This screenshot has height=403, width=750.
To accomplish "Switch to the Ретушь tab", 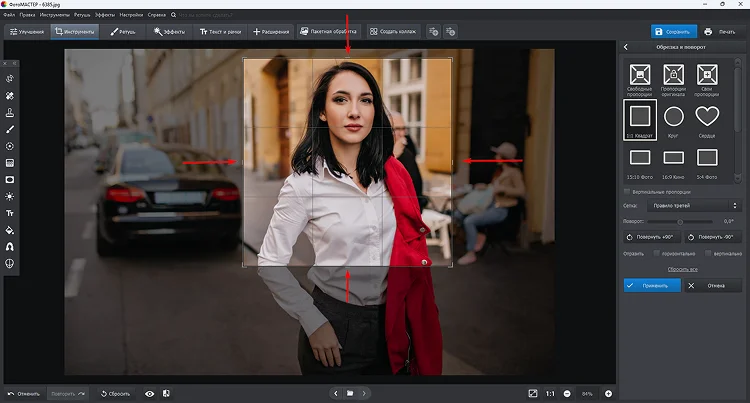I will coord(123,32).
